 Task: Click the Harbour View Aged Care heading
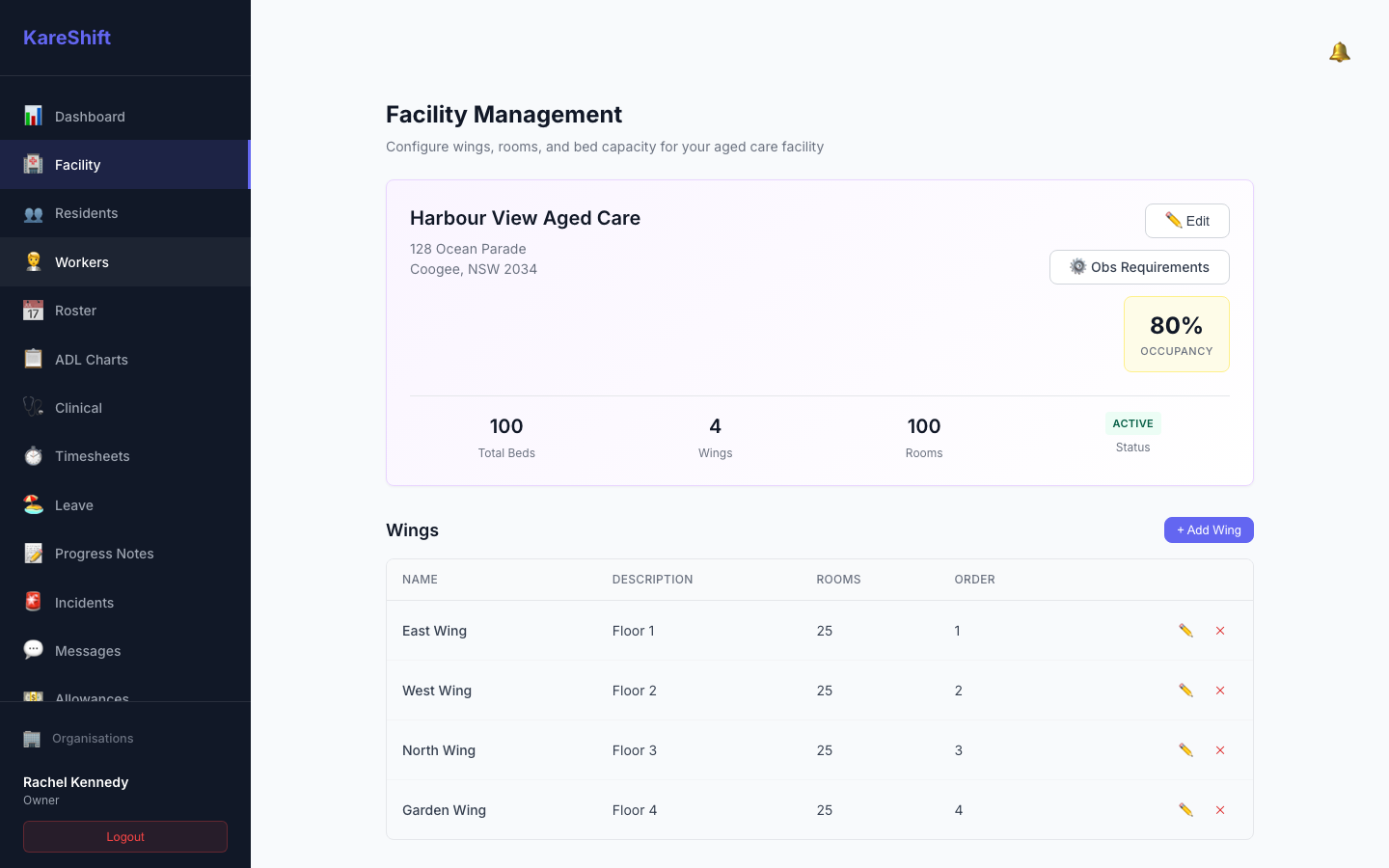525,218
